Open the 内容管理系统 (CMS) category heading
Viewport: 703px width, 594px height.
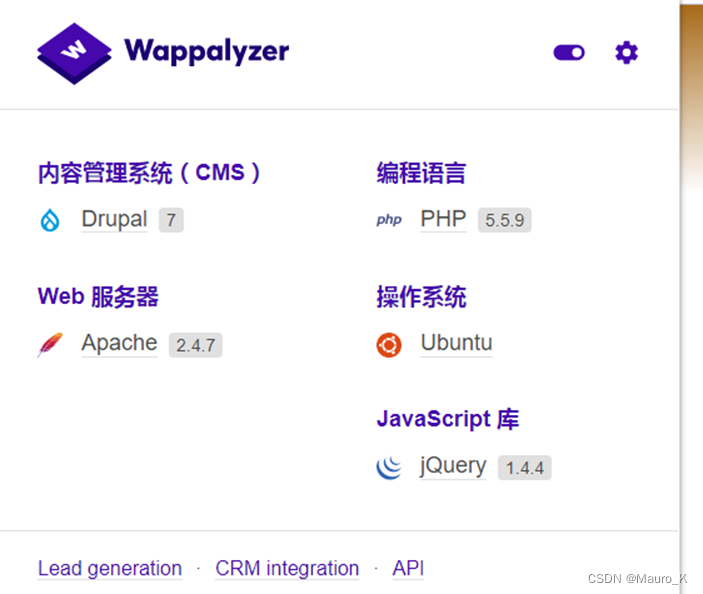coord(149,173)
